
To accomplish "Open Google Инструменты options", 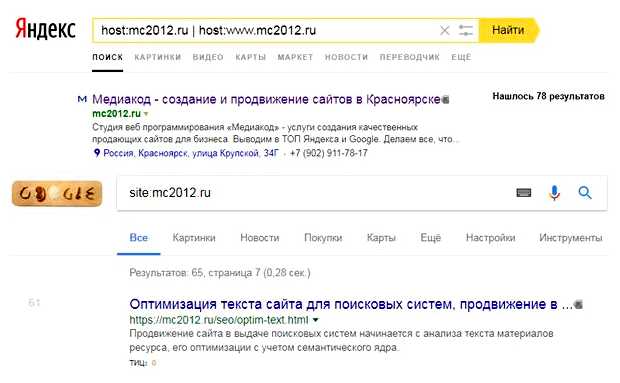I will 571,238.
